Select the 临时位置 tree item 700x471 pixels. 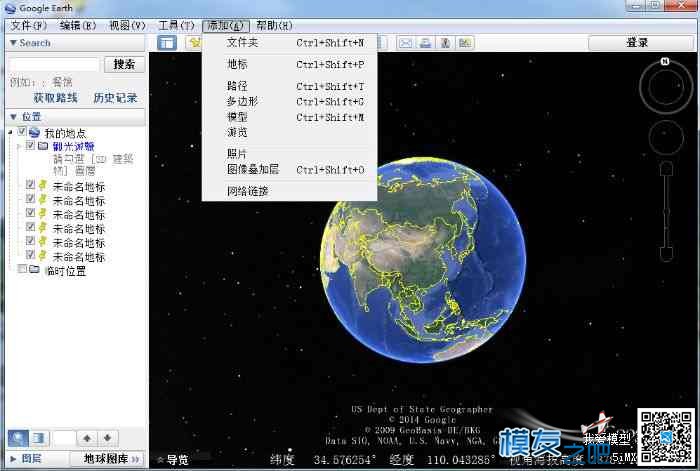[66, 271]
